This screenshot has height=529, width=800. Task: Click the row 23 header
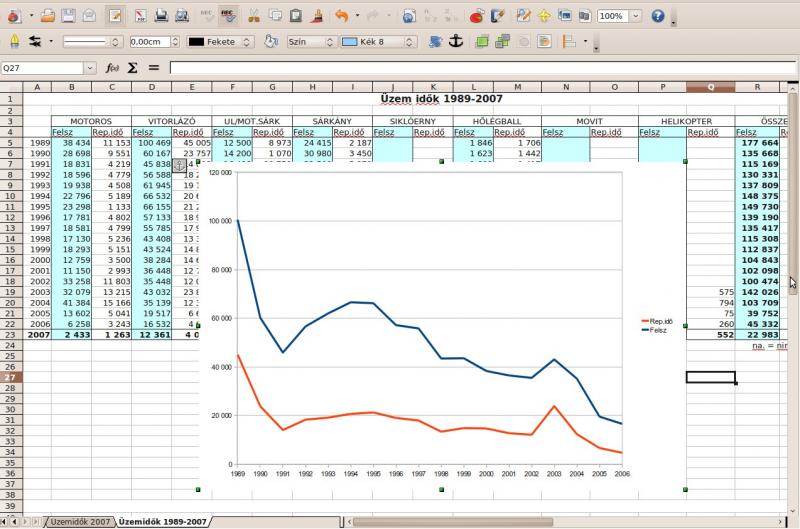pos(11,334)
